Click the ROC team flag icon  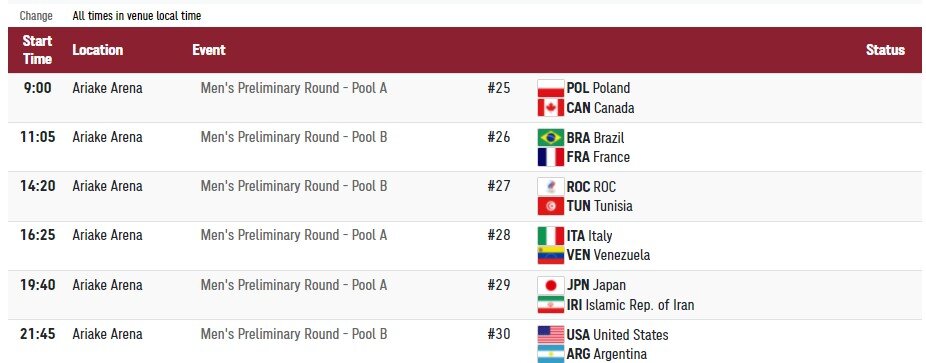[x=550, y=187]
